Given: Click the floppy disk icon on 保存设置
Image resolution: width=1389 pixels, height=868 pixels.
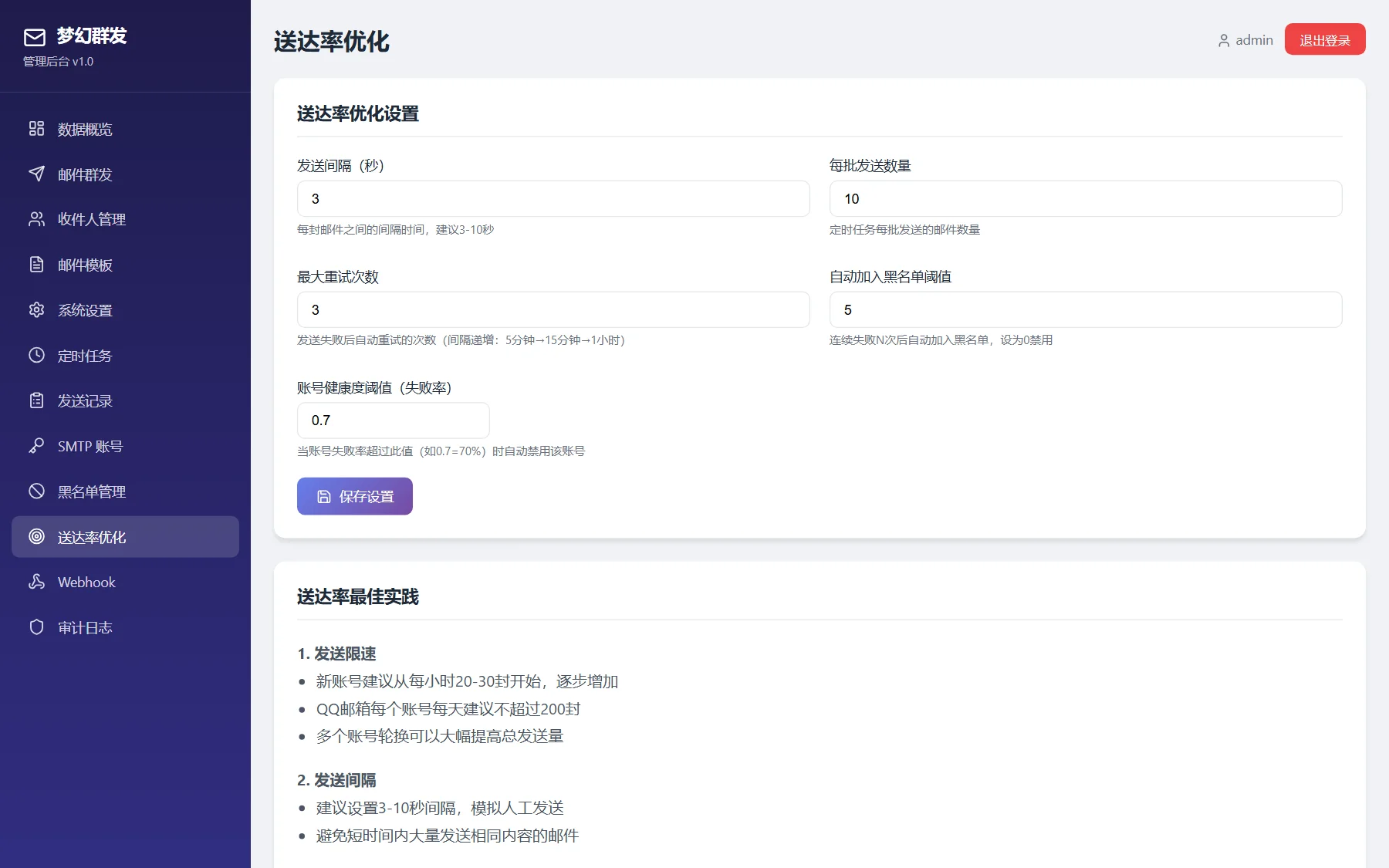Looking at the screenshot, I should [324, 497].
